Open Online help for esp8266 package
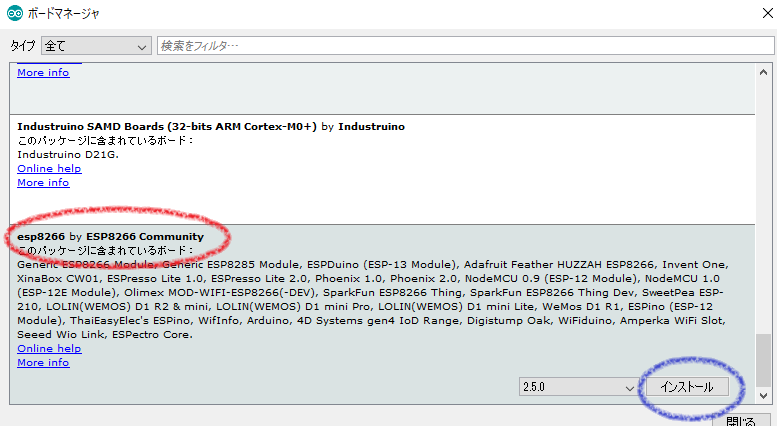The image size is (777, 426). 49,349
